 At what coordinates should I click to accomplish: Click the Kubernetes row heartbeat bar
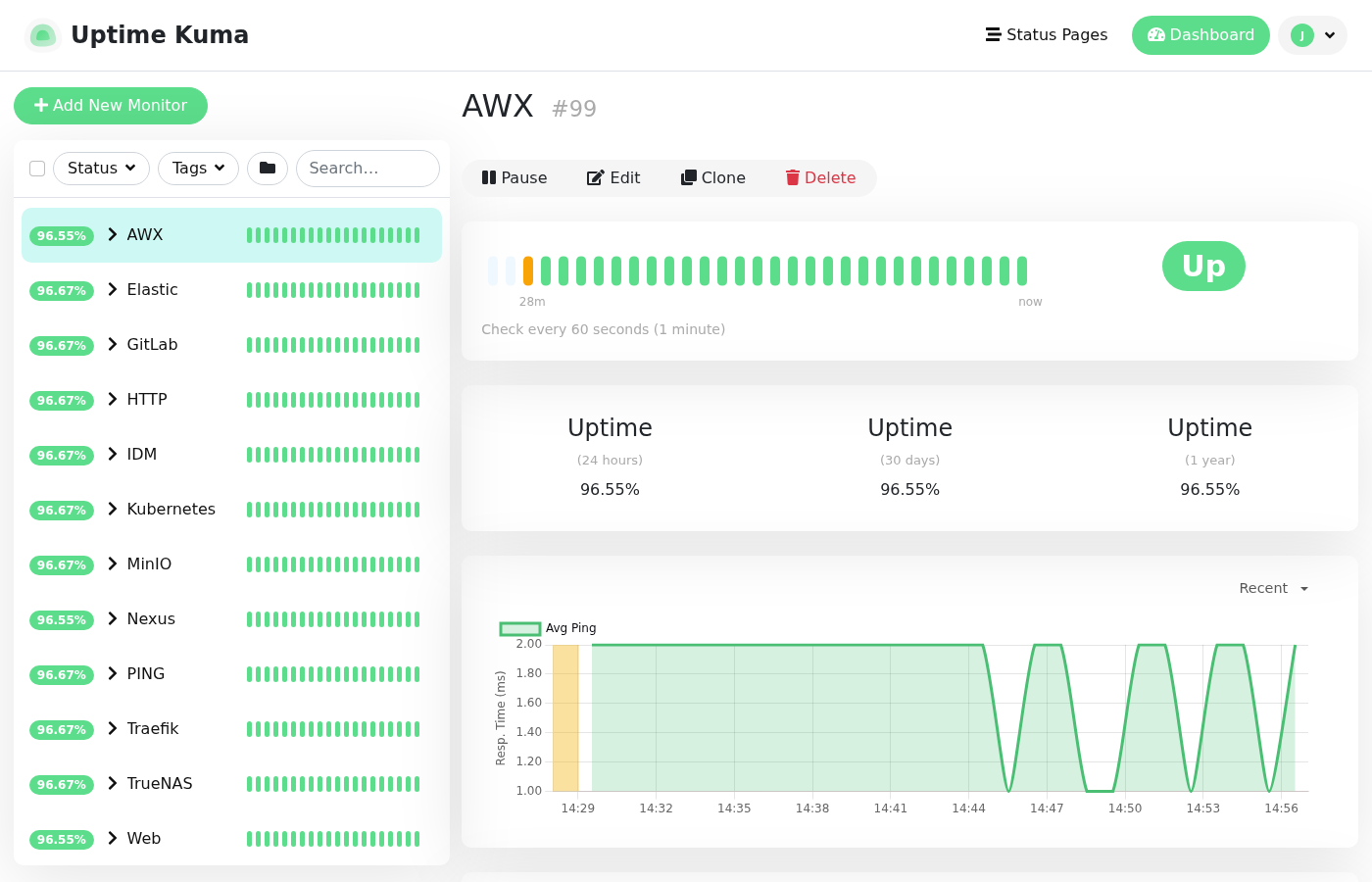point(333,510)
